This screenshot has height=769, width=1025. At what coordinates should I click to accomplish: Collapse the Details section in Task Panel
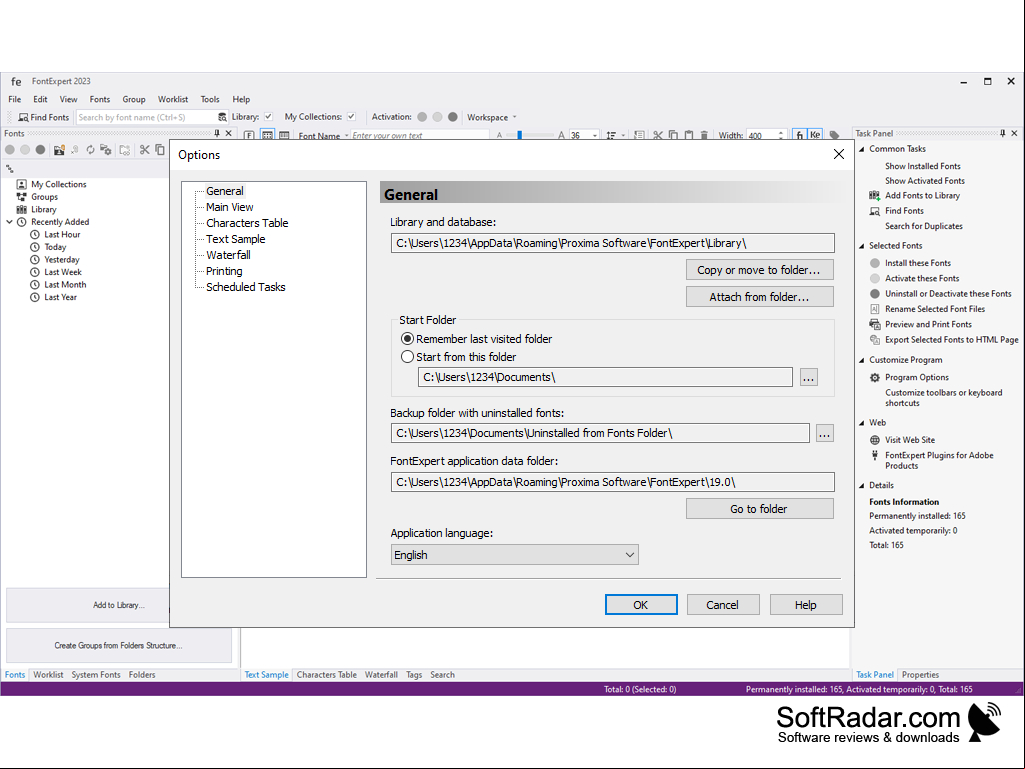[862, 486]
